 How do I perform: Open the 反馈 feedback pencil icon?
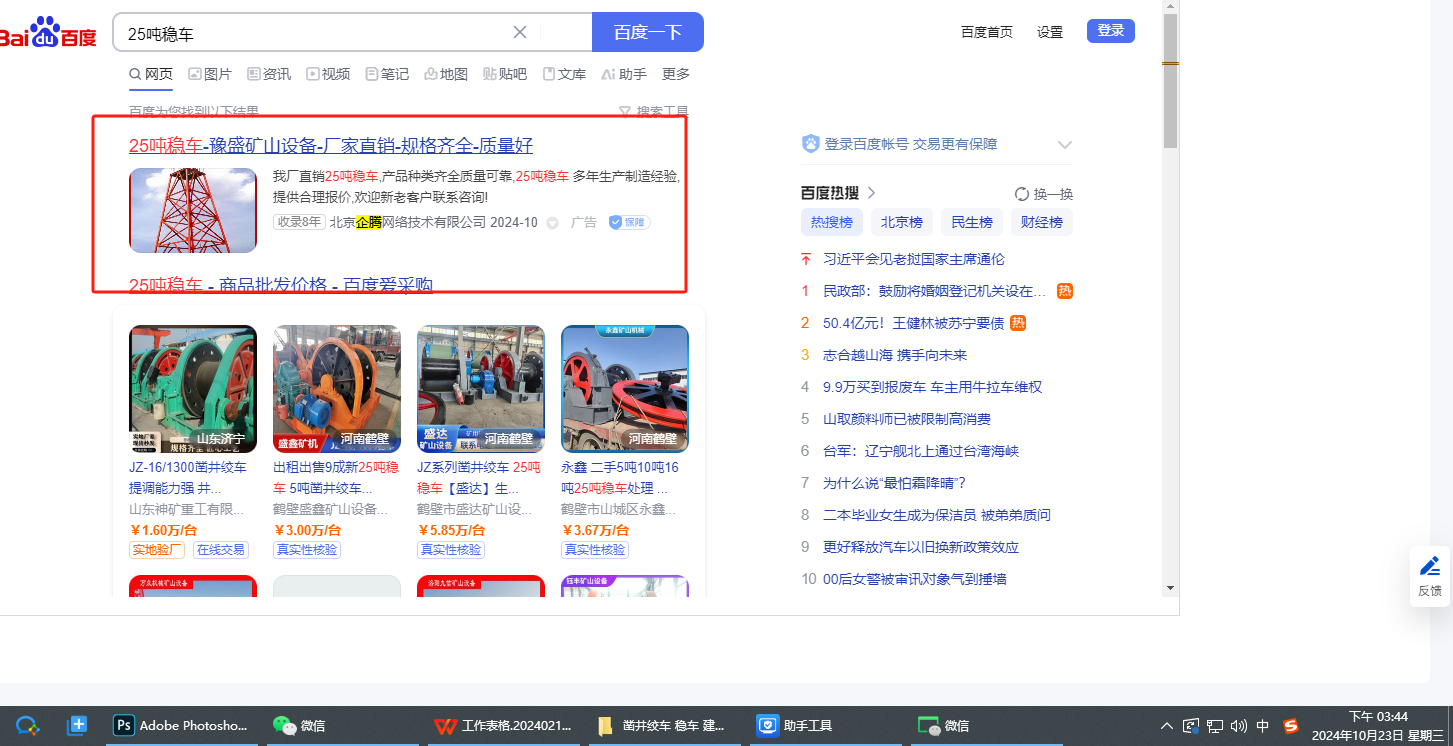pos(1430,567)
